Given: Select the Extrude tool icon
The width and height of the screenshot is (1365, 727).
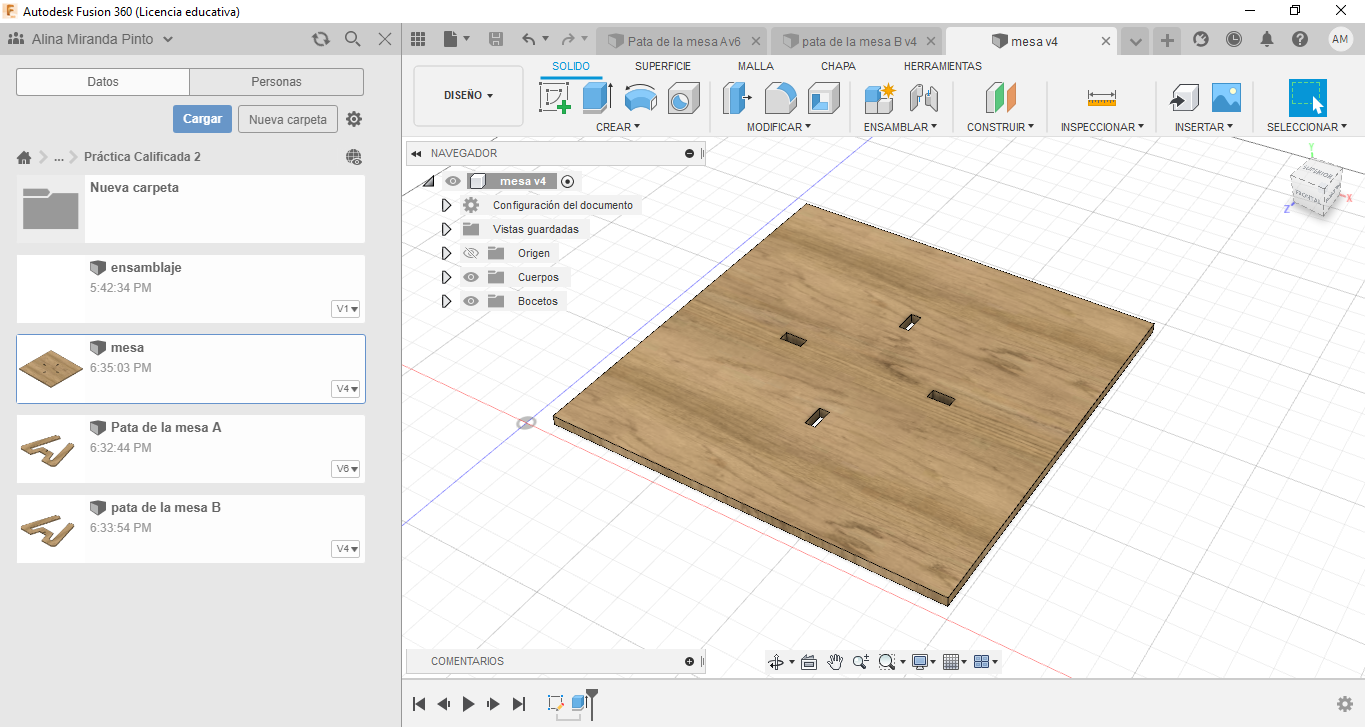Looking at the screenshot, I should click(x=597, y=98).
